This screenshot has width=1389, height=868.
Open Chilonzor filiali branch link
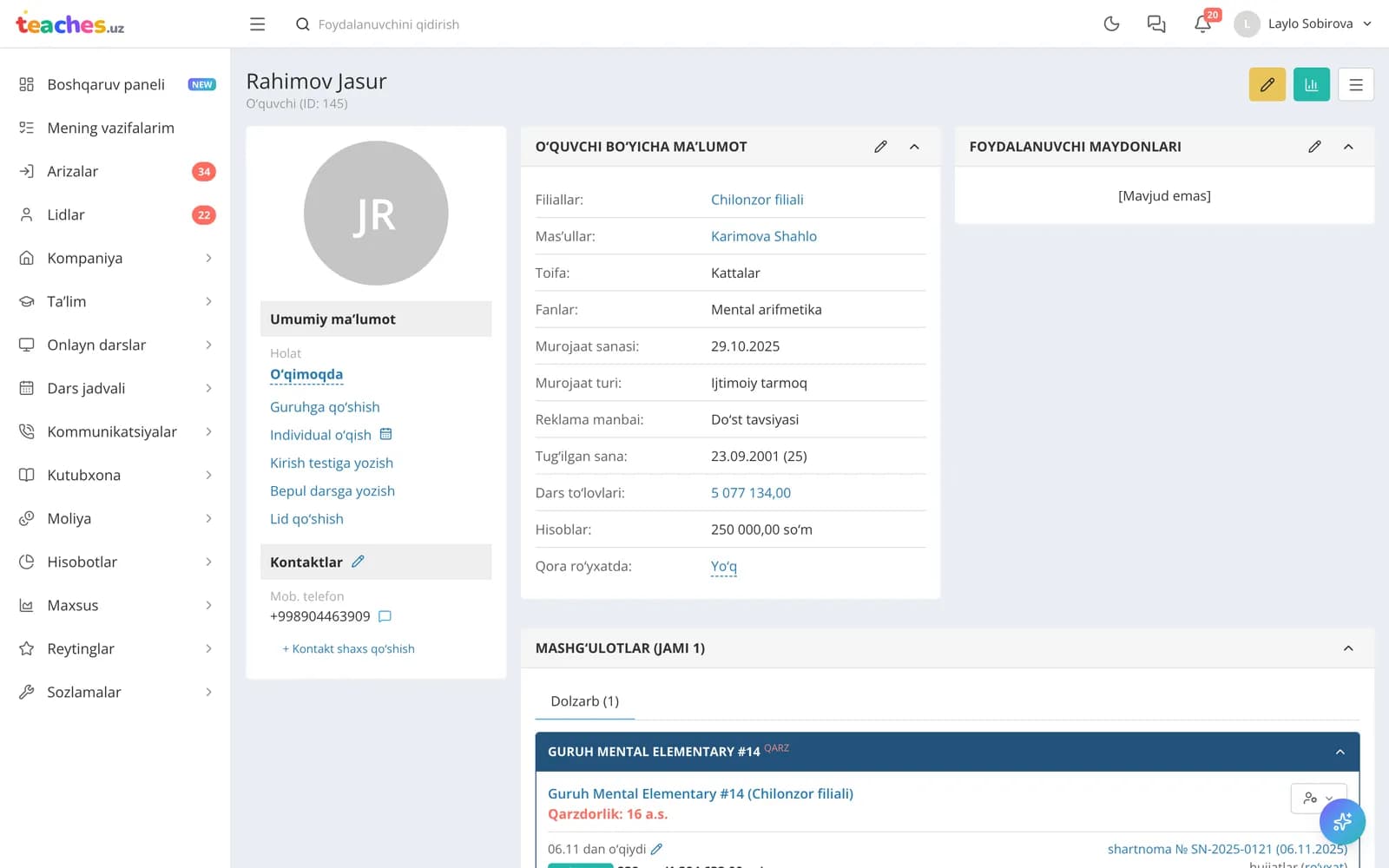pyautogui.click(x=757, y=200)
